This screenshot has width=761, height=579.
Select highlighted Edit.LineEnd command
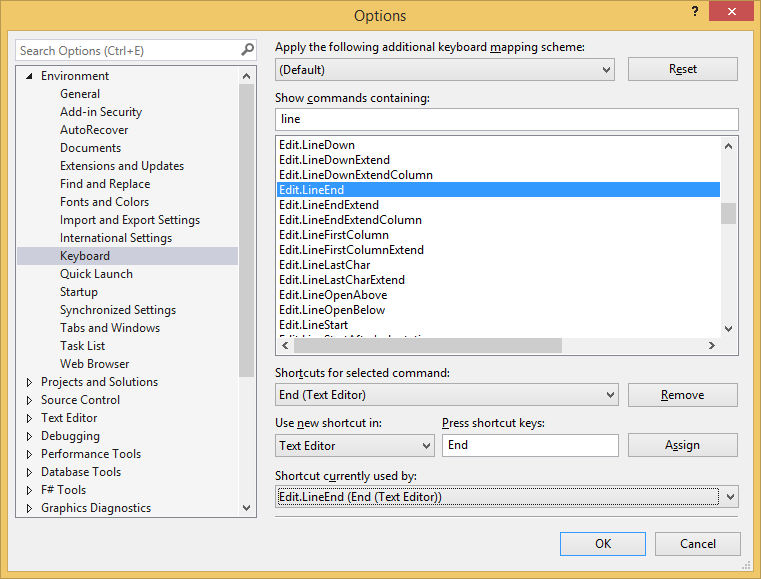pyautogui.click(x=498, y=190)
